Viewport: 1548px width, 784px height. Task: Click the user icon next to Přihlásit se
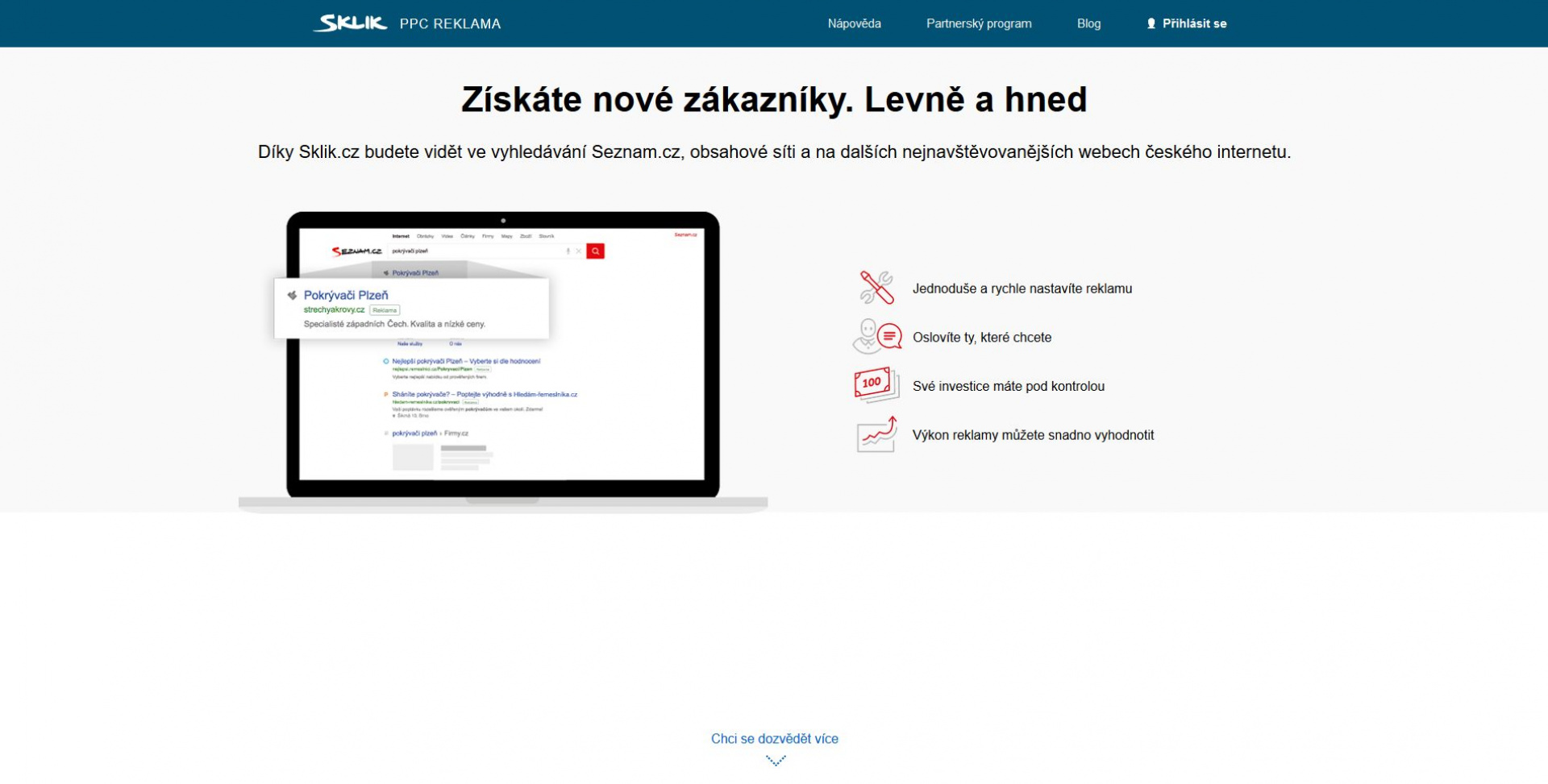pos(1151,23)
